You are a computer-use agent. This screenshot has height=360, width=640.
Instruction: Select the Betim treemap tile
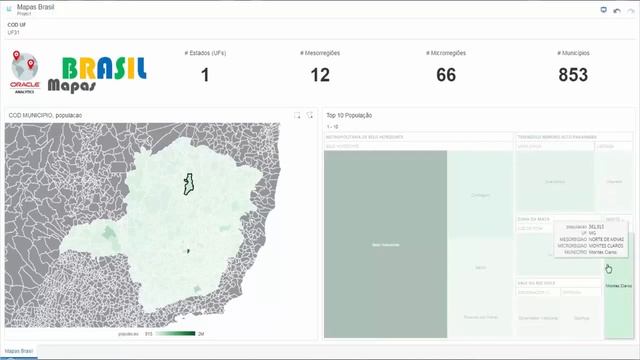pyautogui.click(x=480, y=268)
